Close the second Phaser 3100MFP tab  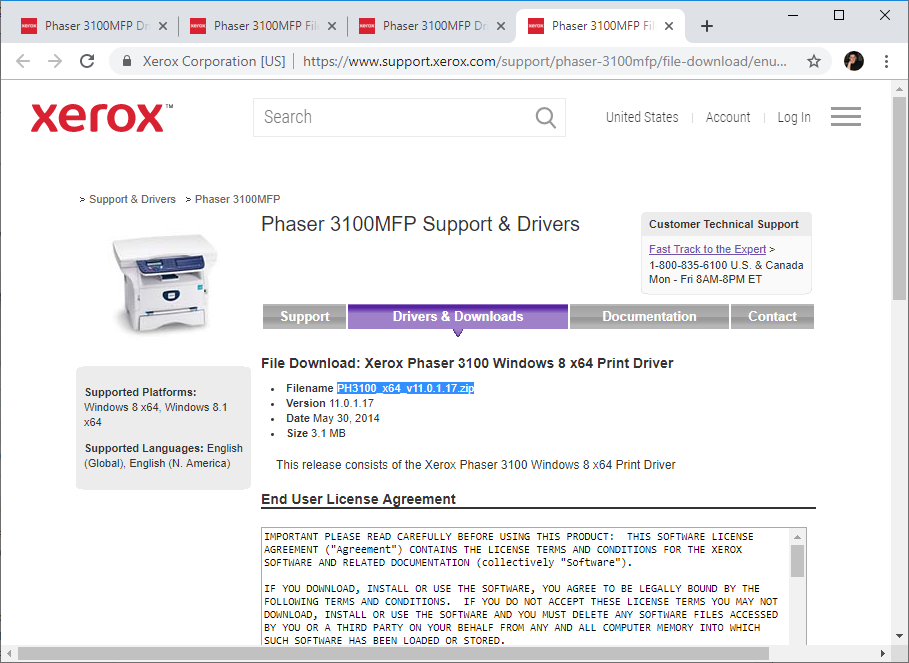(332, 26)
